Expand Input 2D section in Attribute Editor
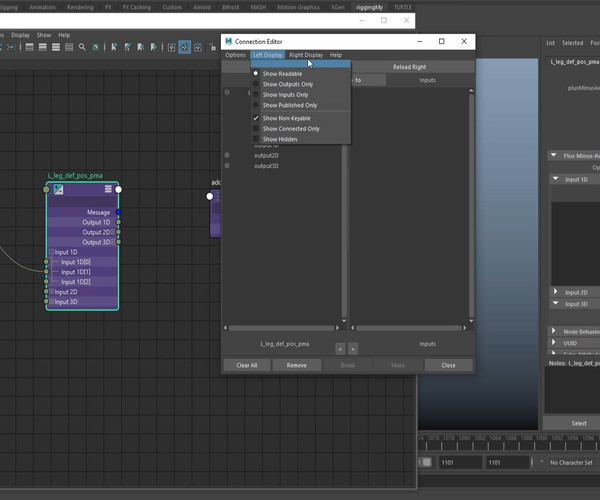Viewport: 600px width, 500px height. pyautogui.click(x=556, y=292)
